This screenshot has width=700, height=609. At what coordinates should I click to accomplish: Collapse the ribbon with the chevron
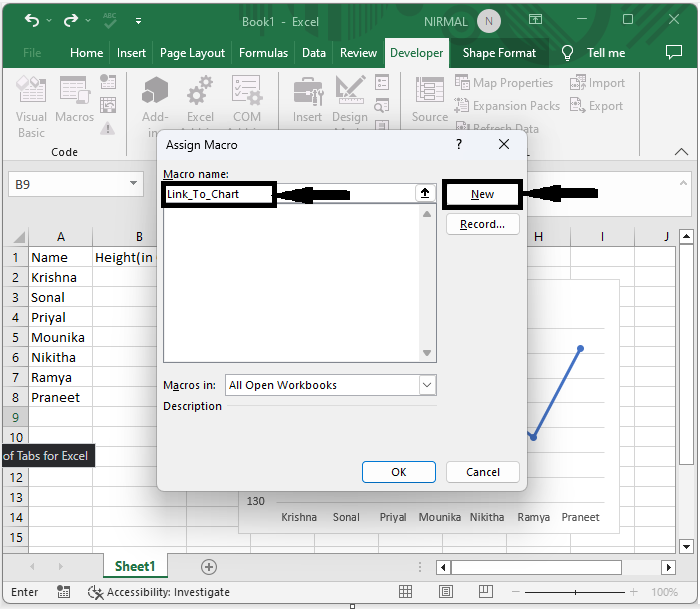(681, 151)
